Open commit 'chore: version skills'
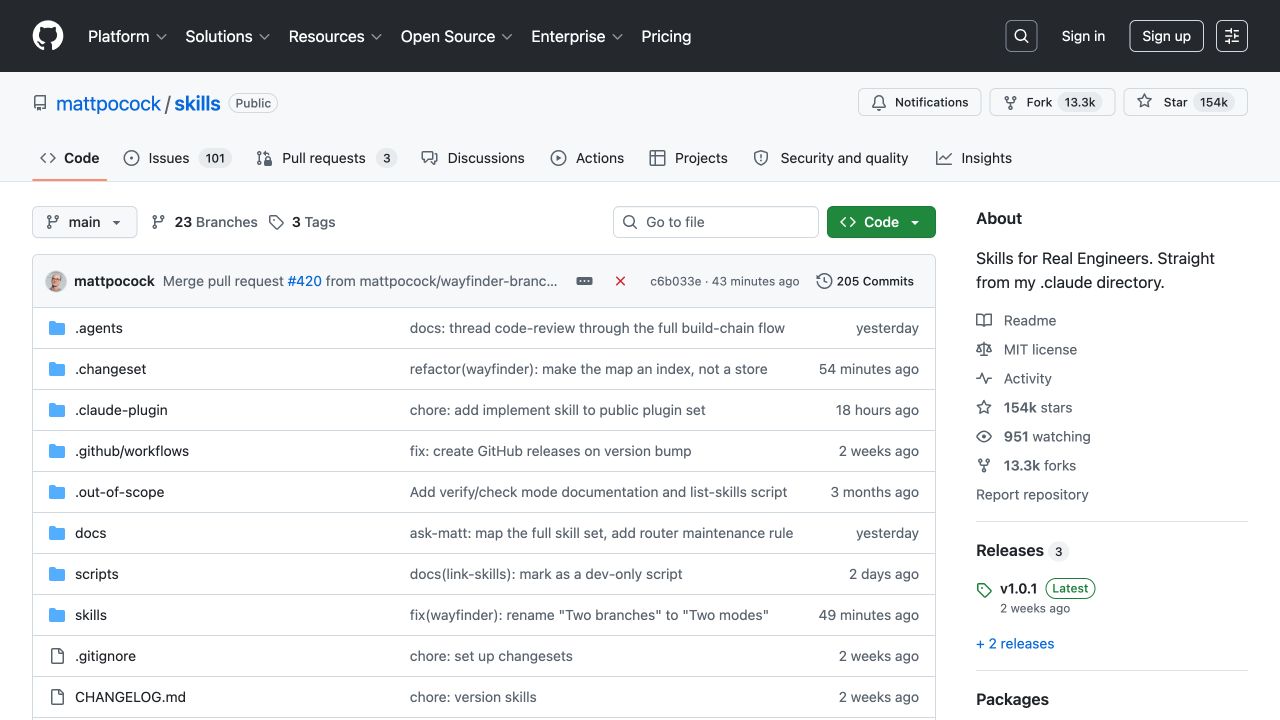 [x=473, y=697]
